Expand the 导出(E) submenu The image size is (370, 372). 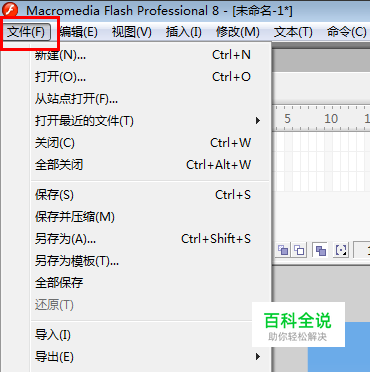click(x=150, y=357)
